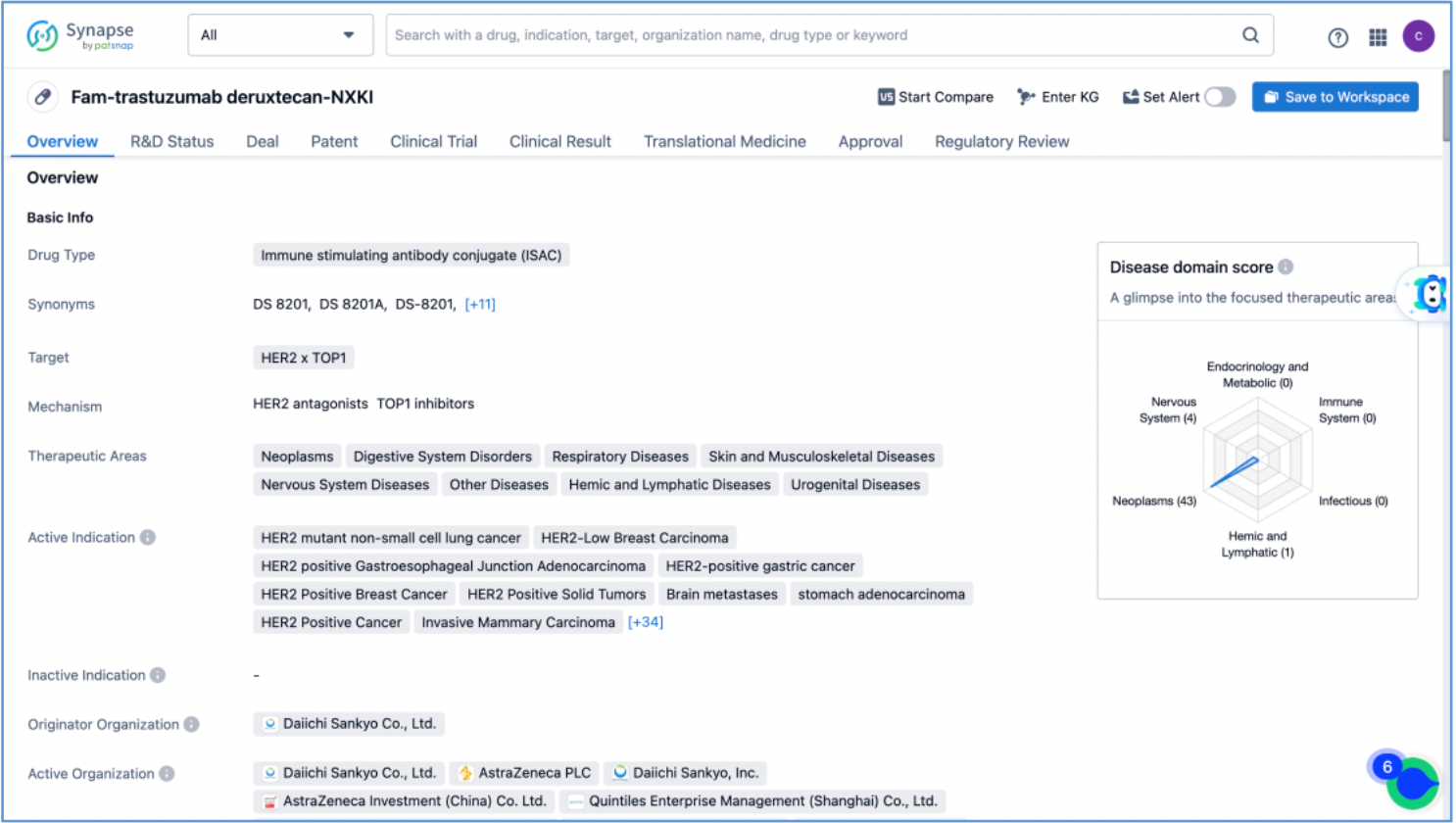The image size is (1456, 823).
Task: Click the Save to Workspace button
Action: tap(1335, 97)
